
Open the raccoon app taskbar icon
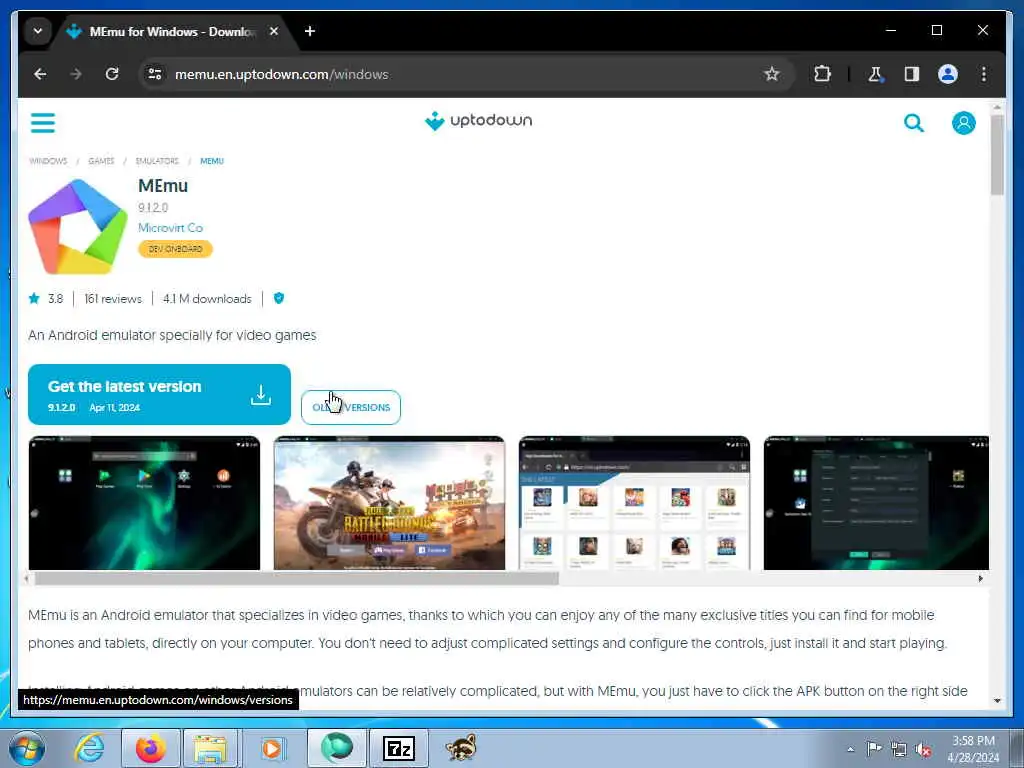click(x=460, y=748)
